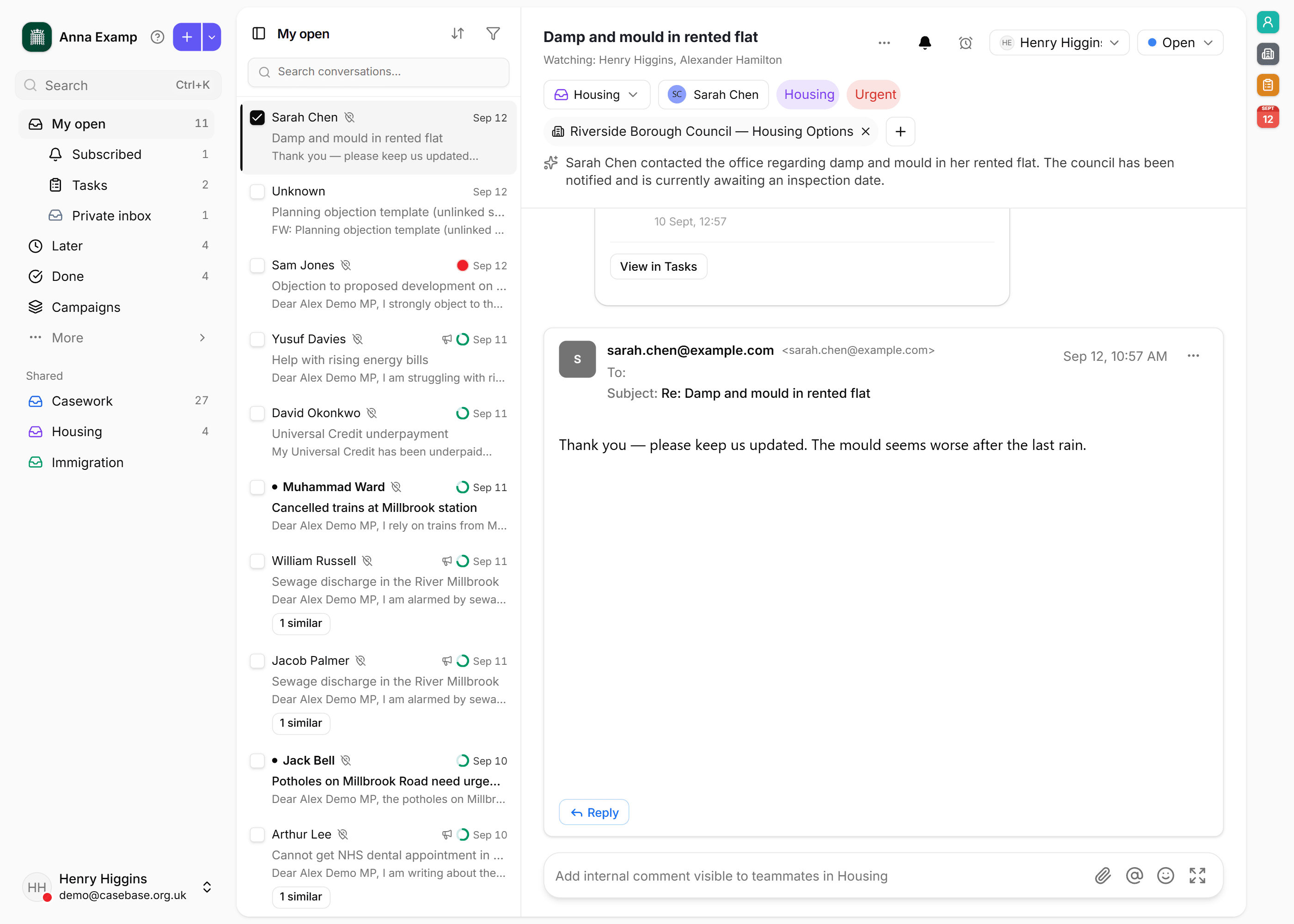Click the View in Tasks button
Image resolution: width=1294 pixels, height=924 pixels.
point(658,266)
